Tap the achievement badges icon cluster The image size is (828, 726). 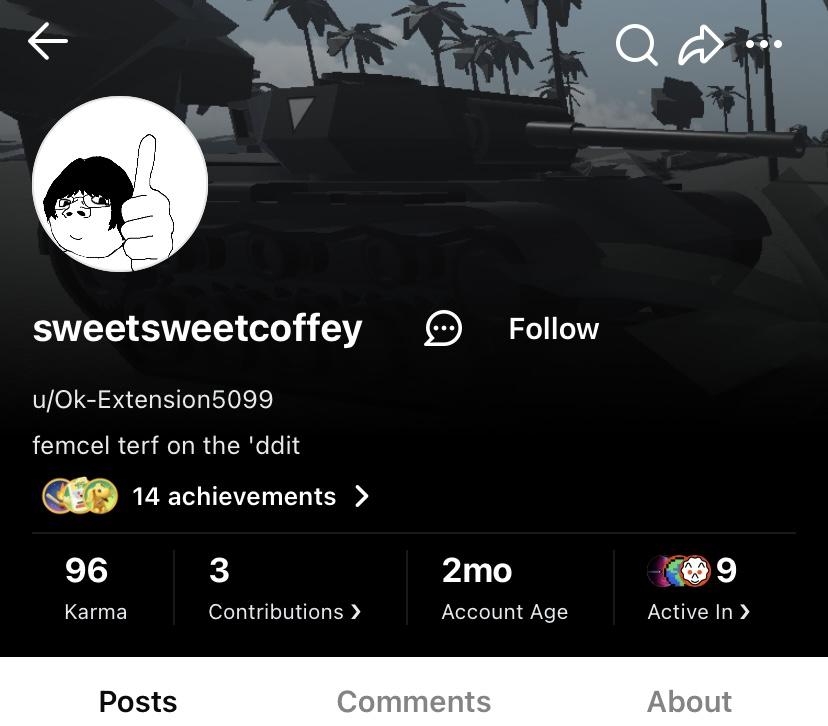pos(80,496)
